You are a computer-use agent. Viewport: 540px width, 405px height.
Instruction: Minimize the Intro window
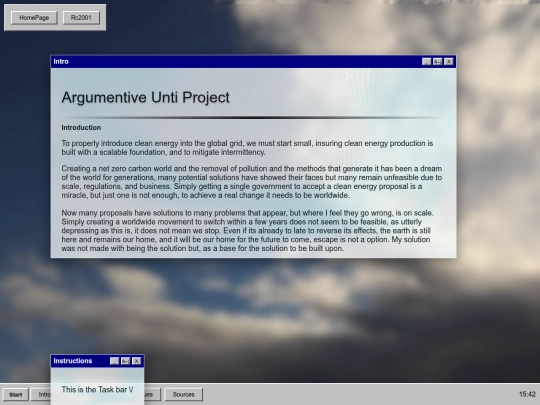tap(426, 62)
